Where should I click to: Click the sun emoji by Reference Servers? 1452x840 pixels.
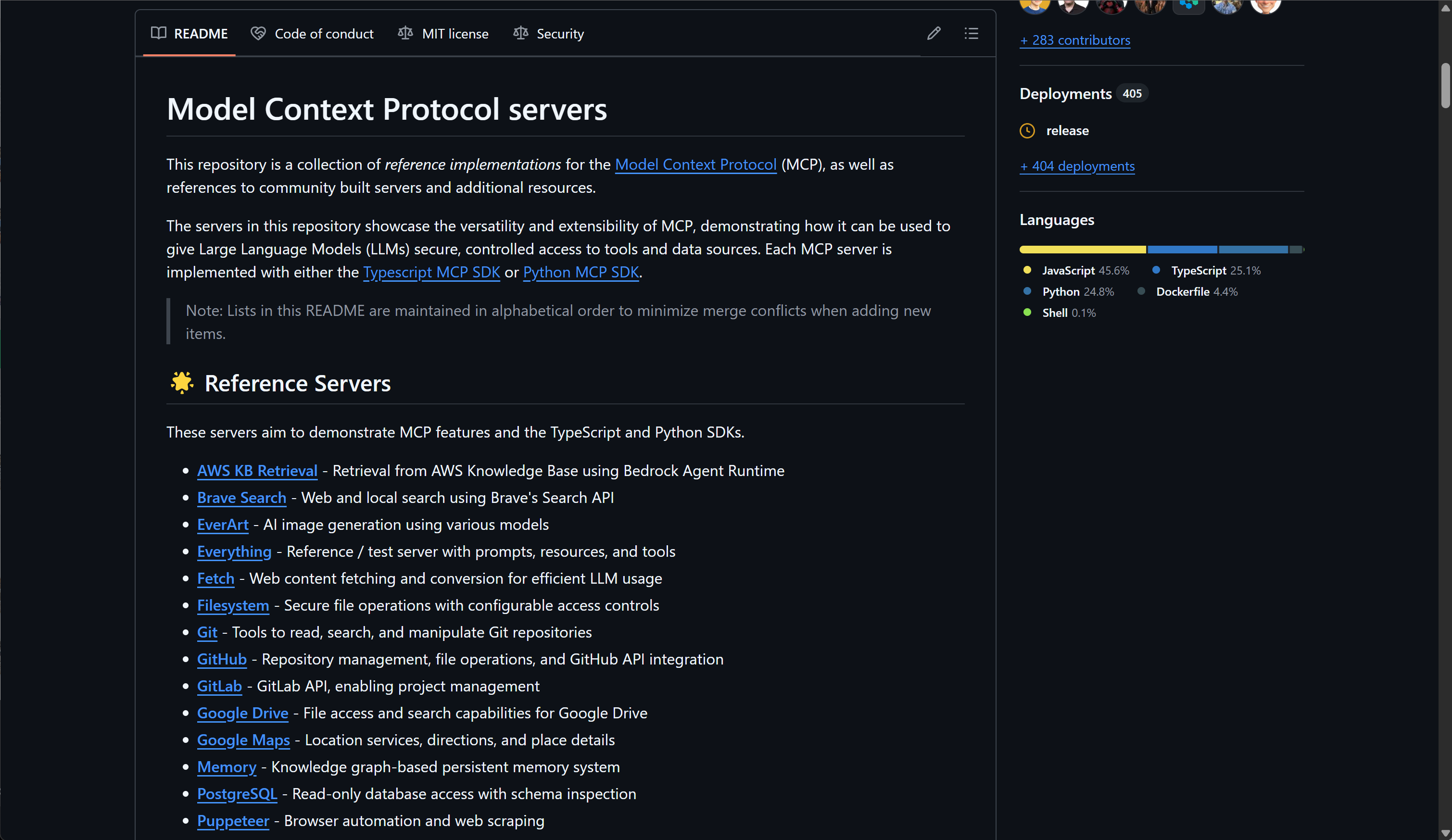point(181,383)
